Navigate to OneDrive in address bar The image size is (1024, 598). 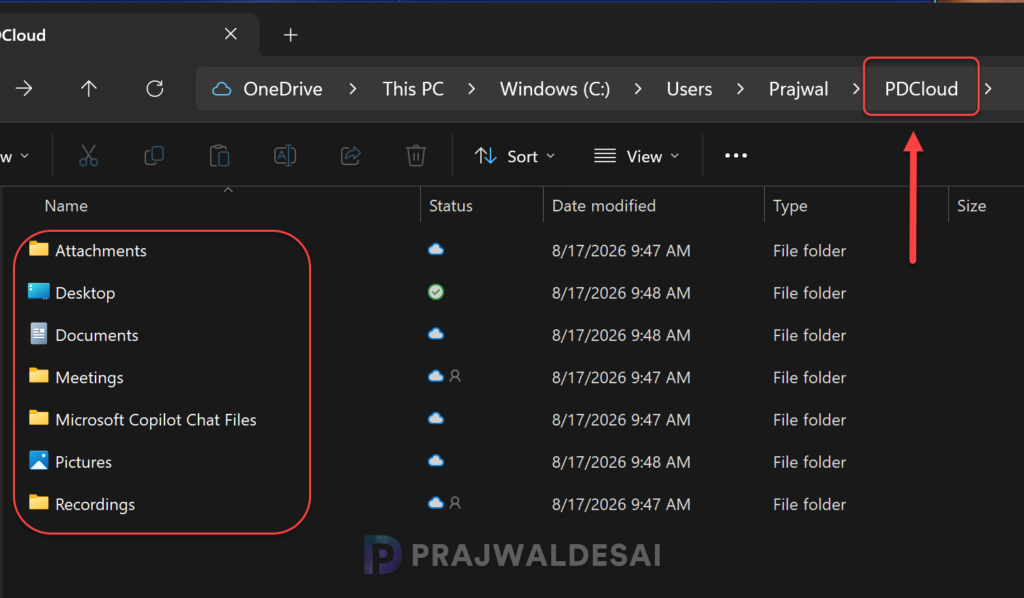[283, 89]
